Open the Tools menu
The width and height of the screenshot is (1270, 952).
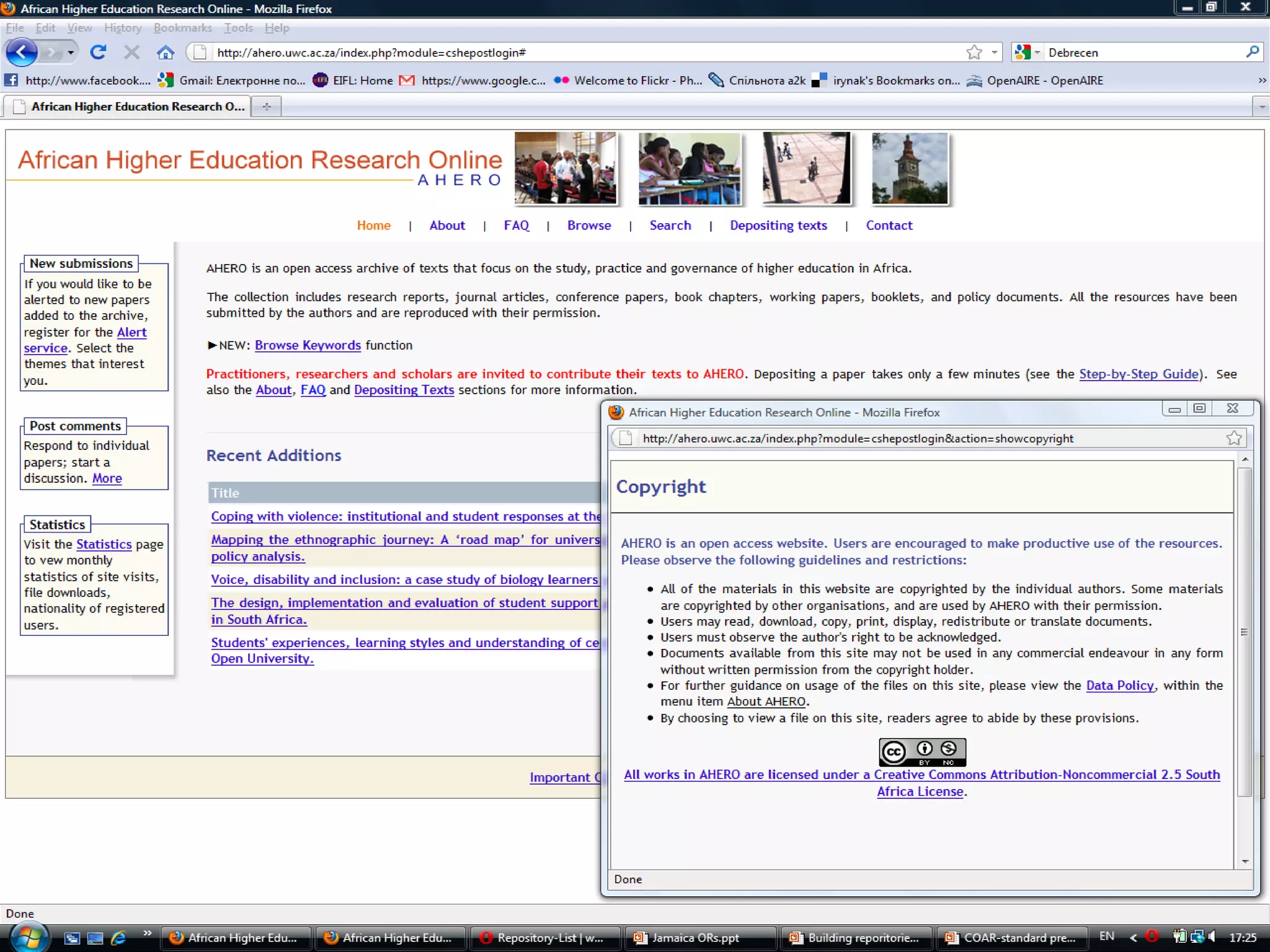click(238, 28)
